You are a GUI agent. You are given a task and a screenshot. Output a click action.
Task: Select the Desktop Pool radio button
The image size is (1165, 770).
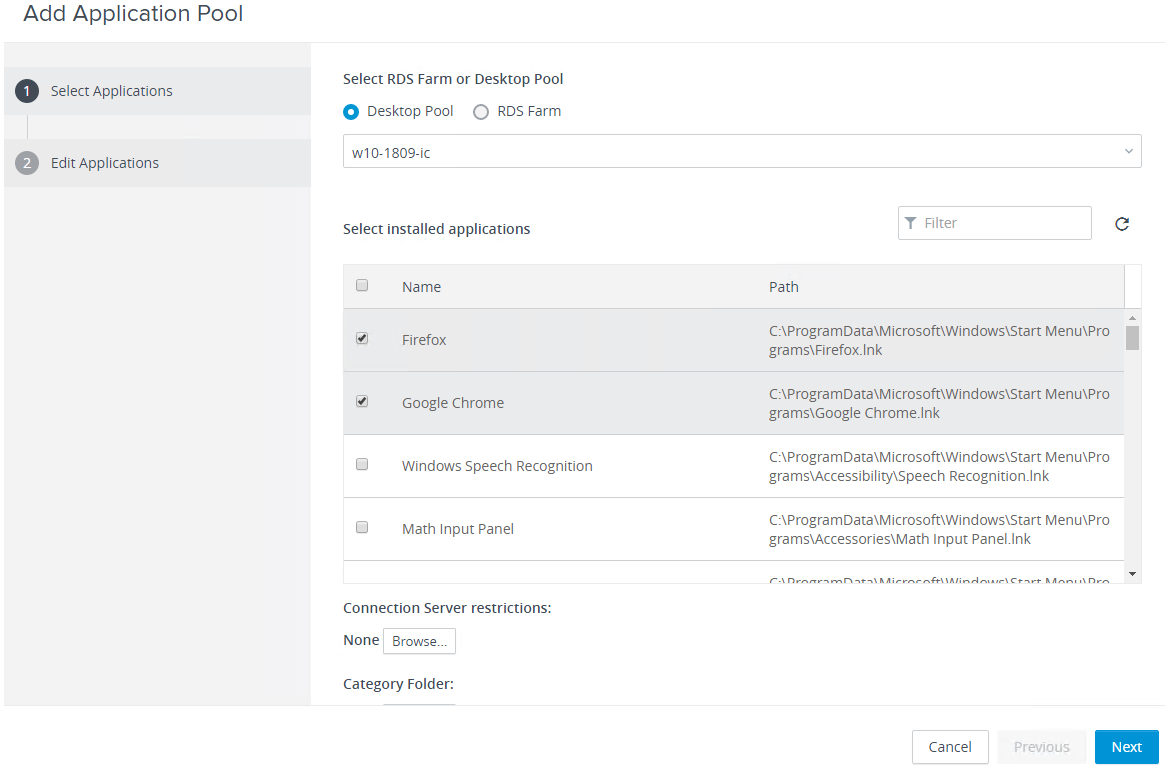coord(351,112)
